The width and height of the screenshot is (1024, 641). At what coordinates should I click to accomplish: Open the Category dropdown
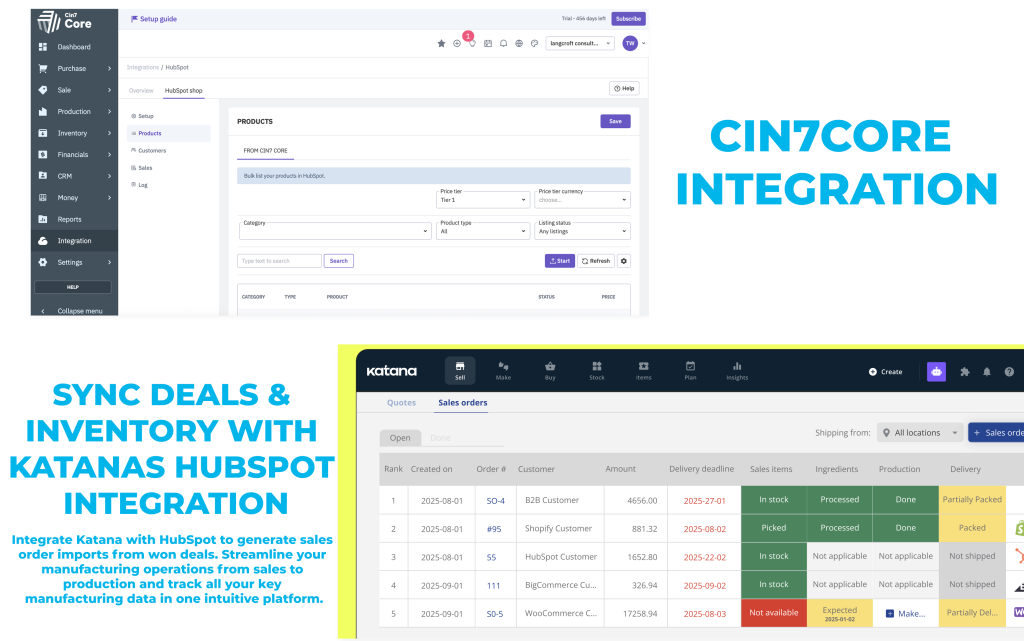334,230
